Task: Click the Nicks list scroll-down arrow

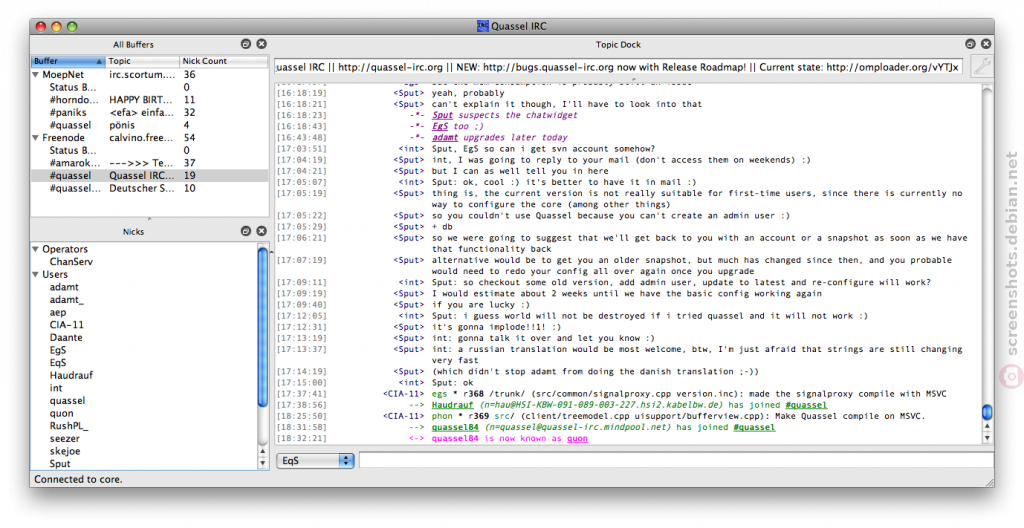Action: coord(263,463)
